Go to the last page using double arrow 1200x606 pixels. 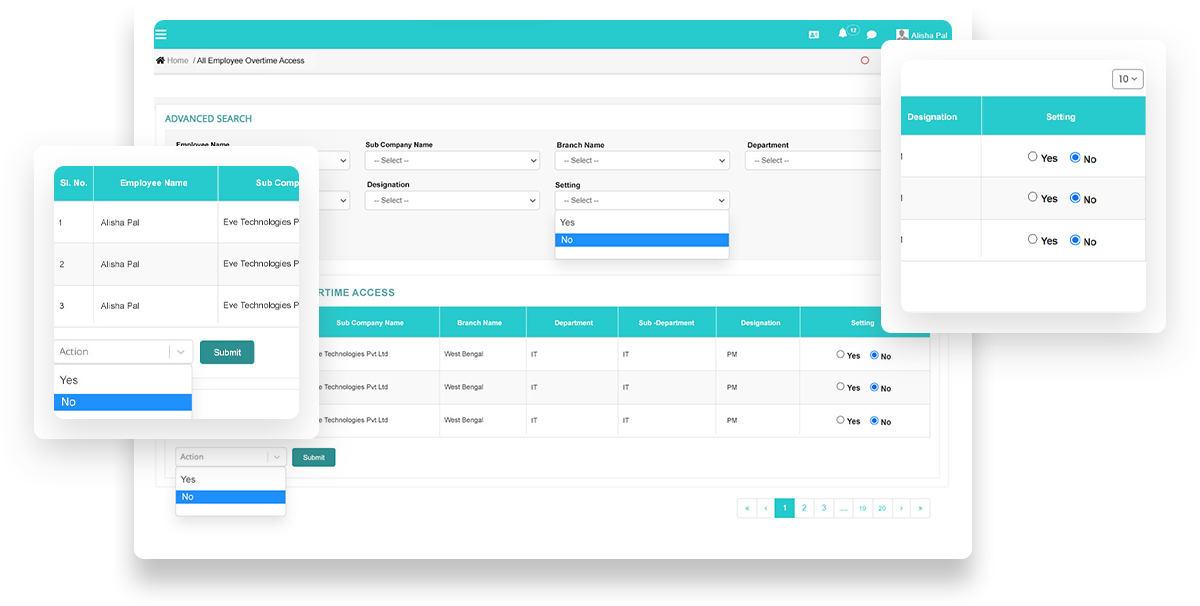pyautogui.click(x=920, y=508)
